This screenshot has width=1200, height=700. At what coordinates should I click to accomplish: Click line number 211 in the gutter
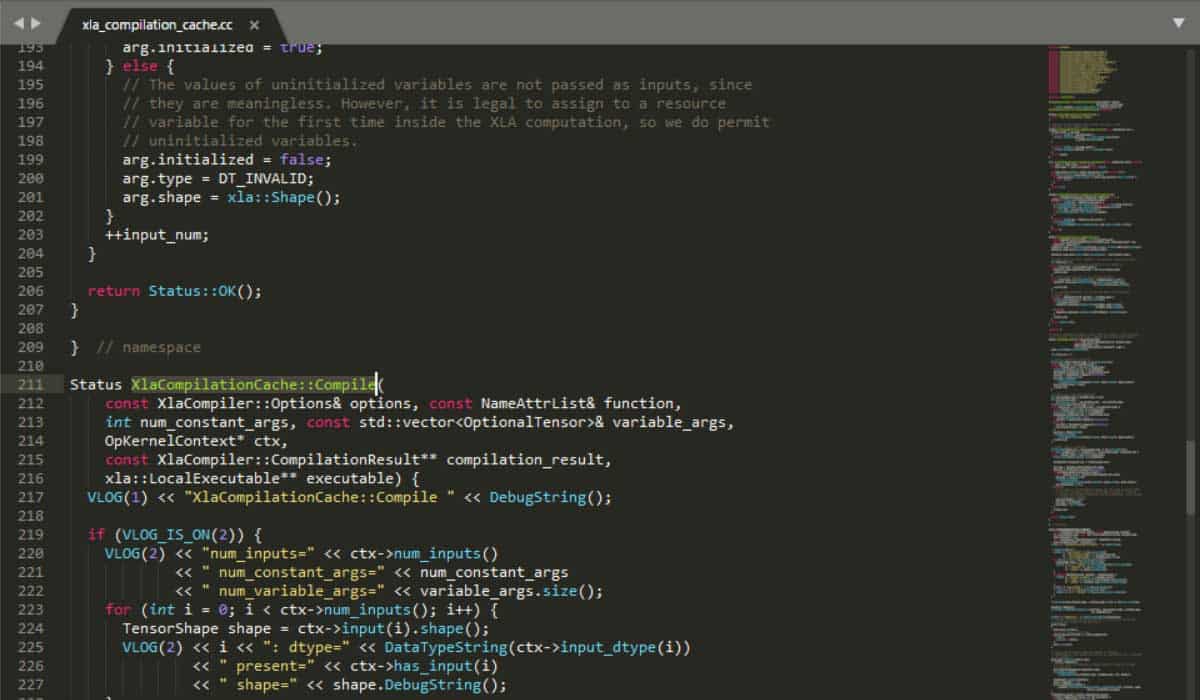coord(29,384)
